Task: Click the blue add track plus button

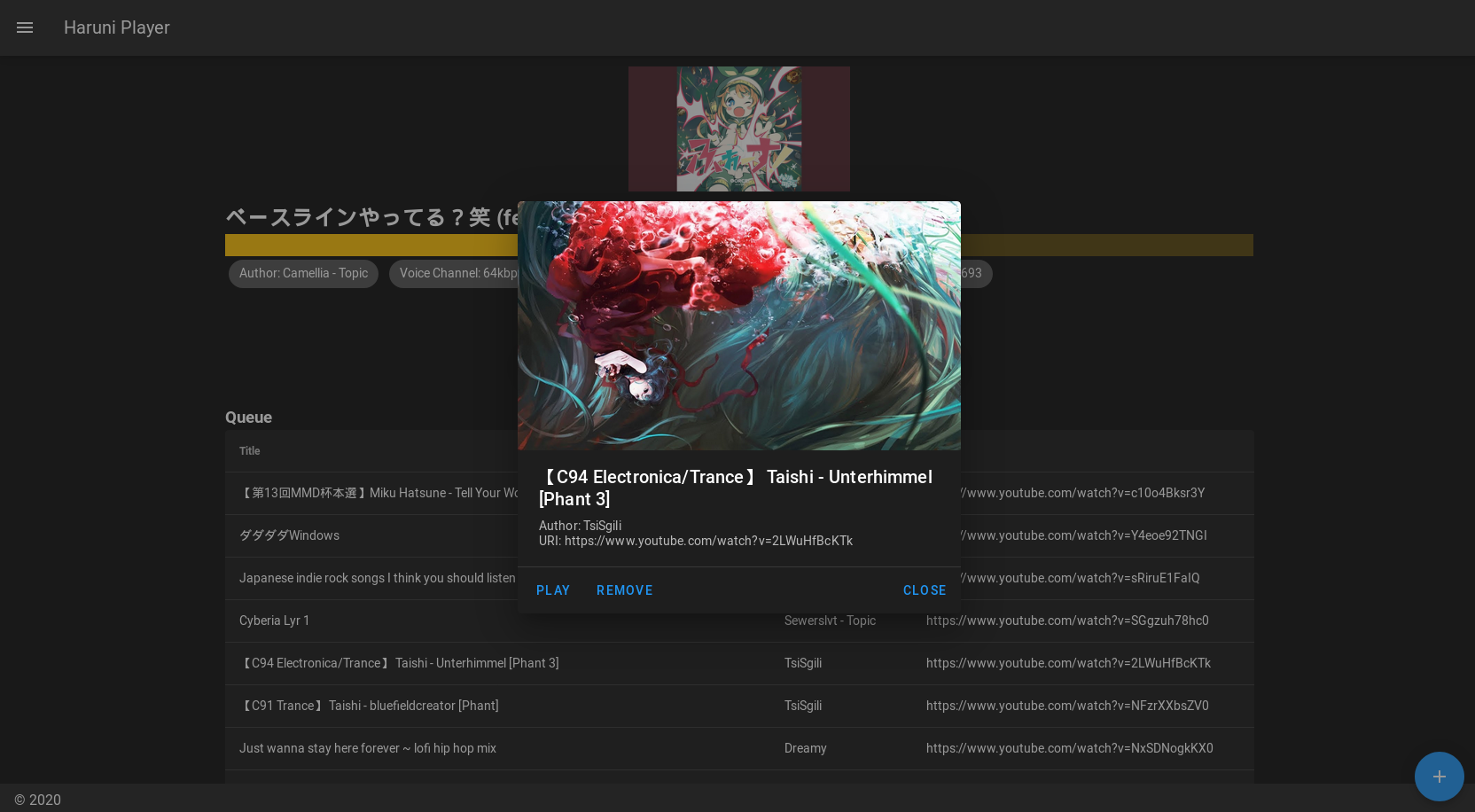Action: pyautogui.click(x=1439, y=777)
